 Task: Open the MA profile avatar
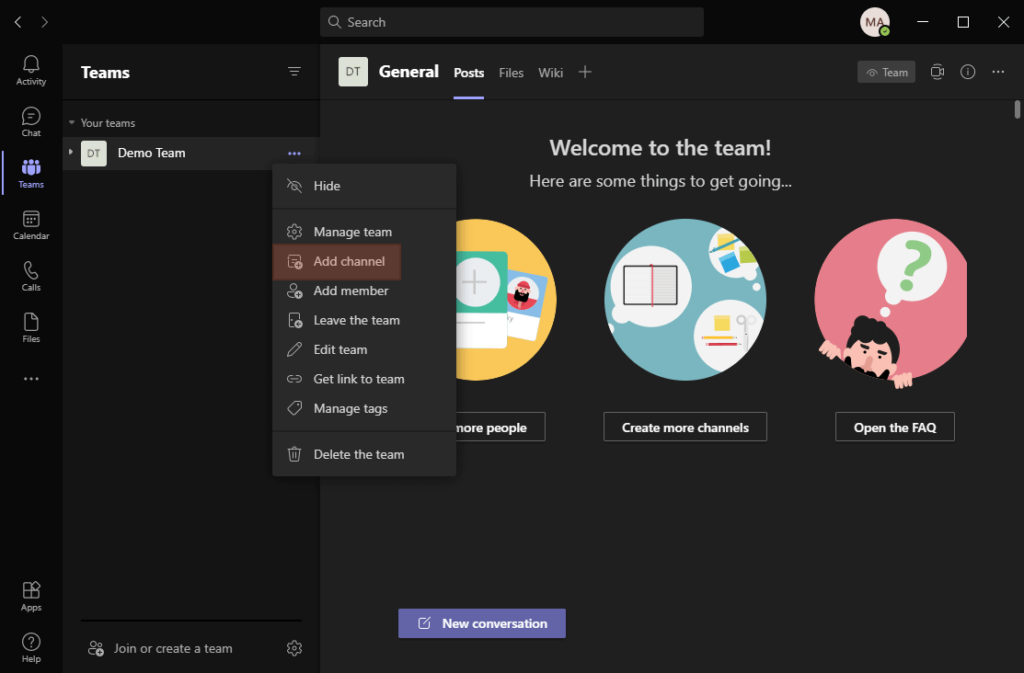pyautogui.click(x=874, y=22)
